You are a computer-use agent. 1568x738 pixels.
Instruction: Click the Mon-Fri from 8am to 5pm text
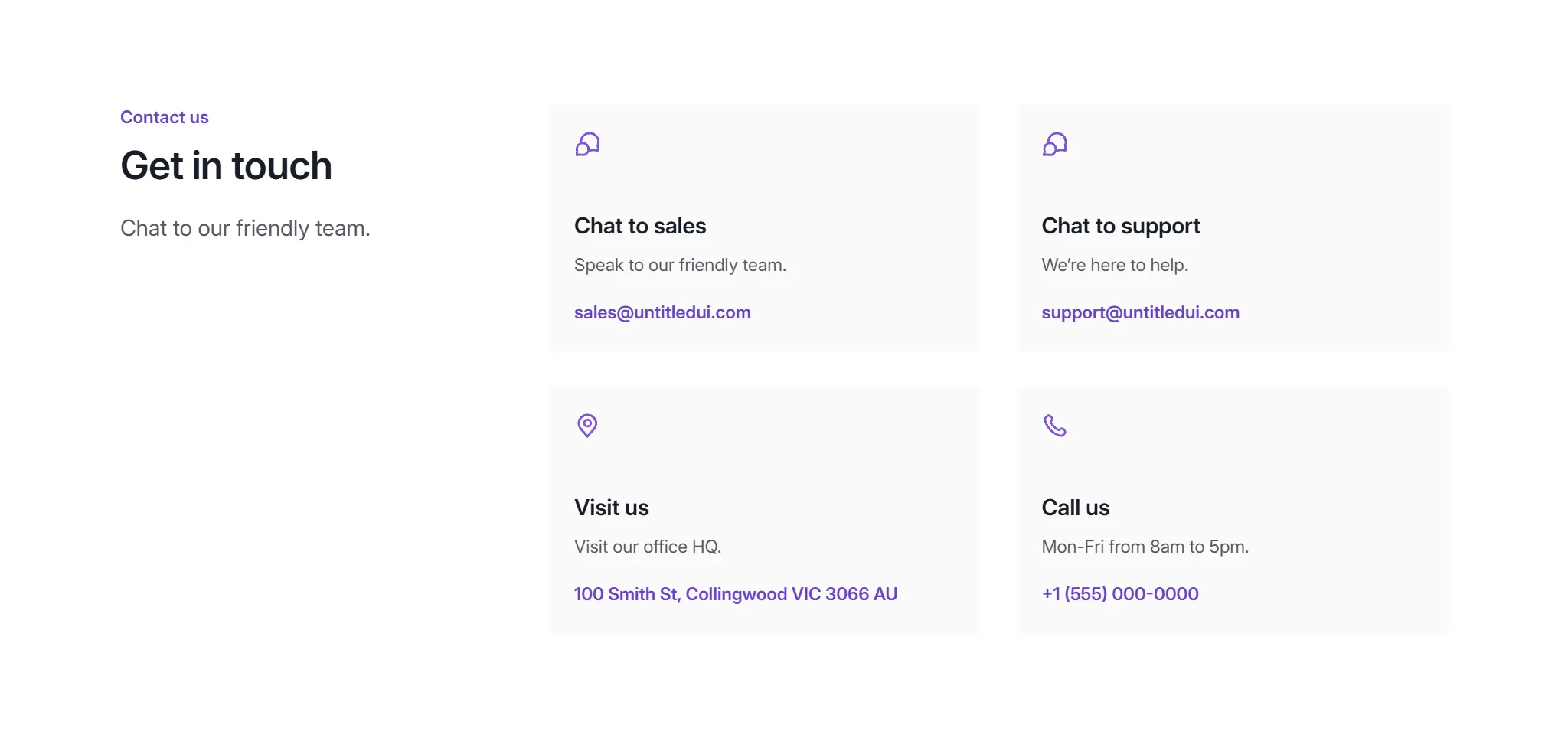click(1145, 547)
